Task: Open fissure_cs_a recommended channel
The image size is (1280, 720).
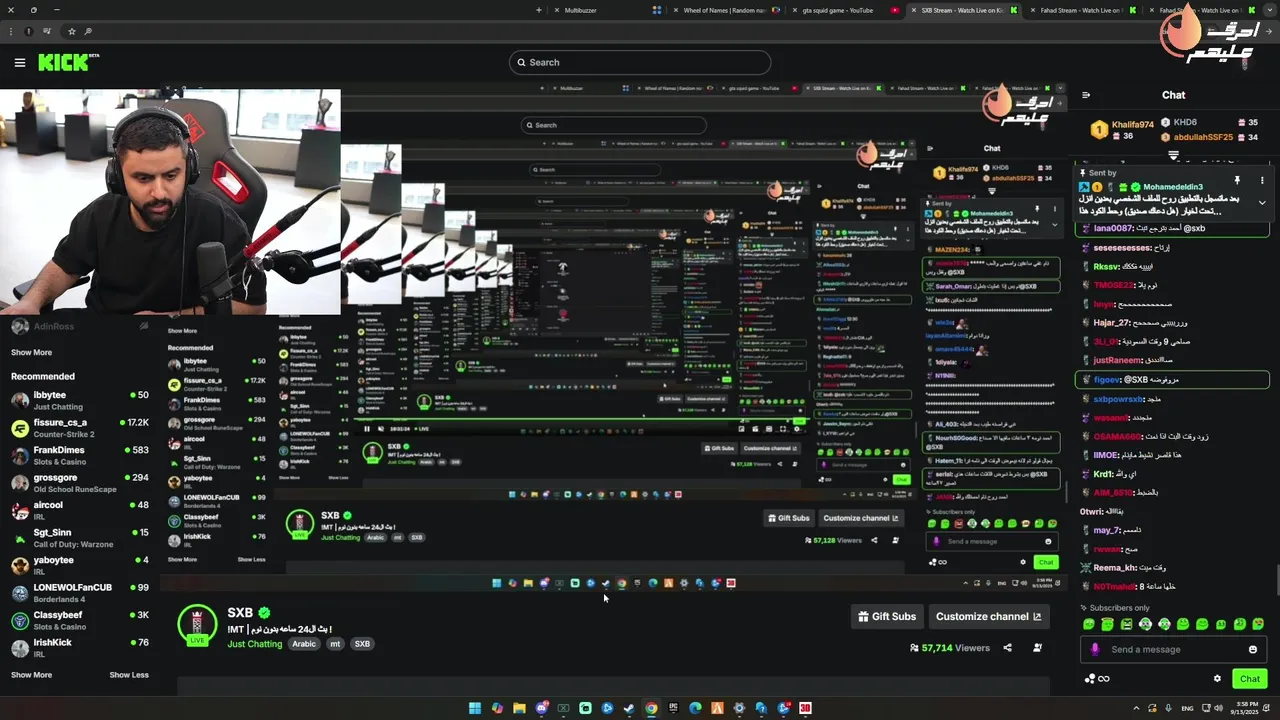Action: click(x=80, y=428)
